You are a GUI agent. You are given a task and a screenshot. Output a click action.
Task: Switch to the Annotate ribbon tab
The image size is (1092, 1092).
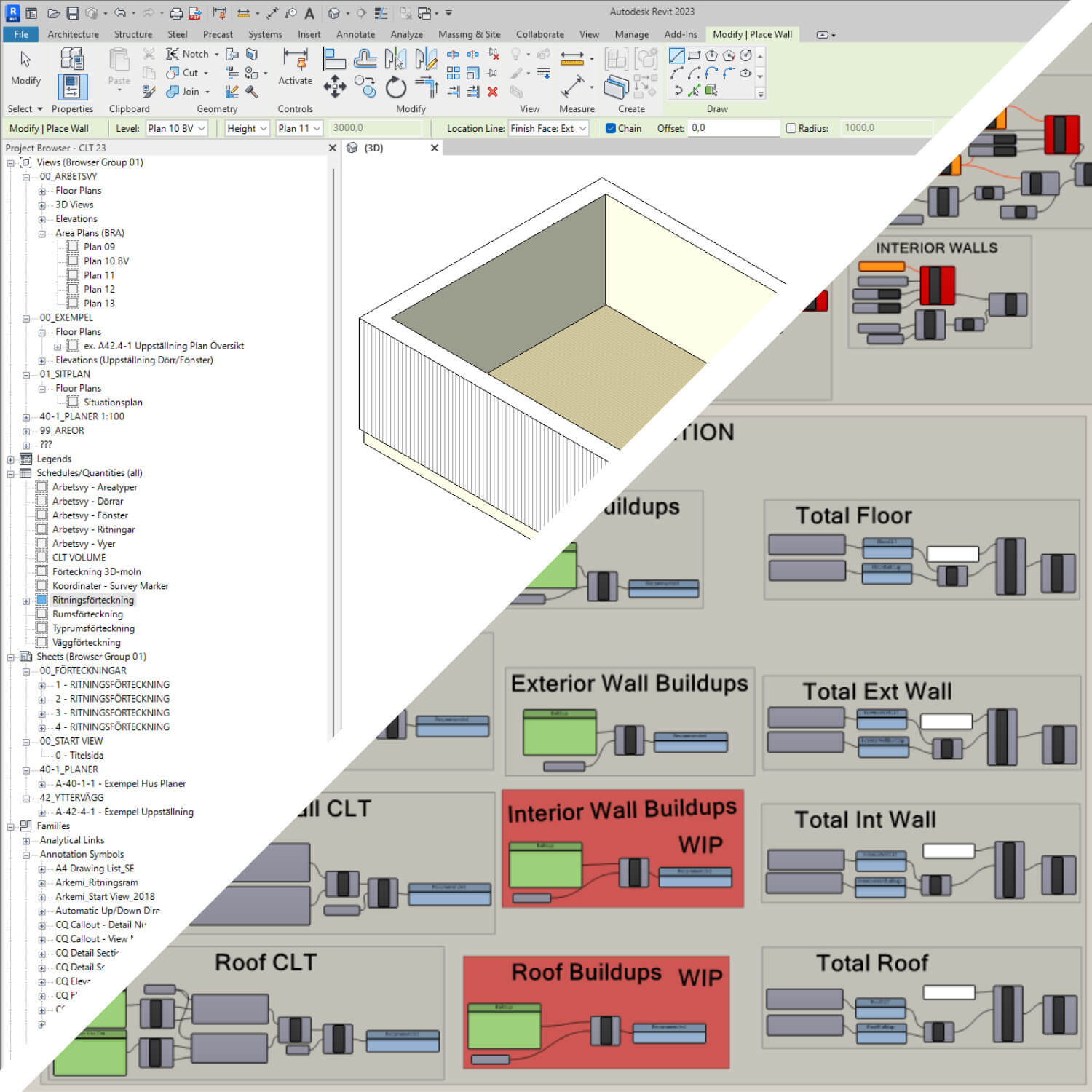[x=355, y=34]
